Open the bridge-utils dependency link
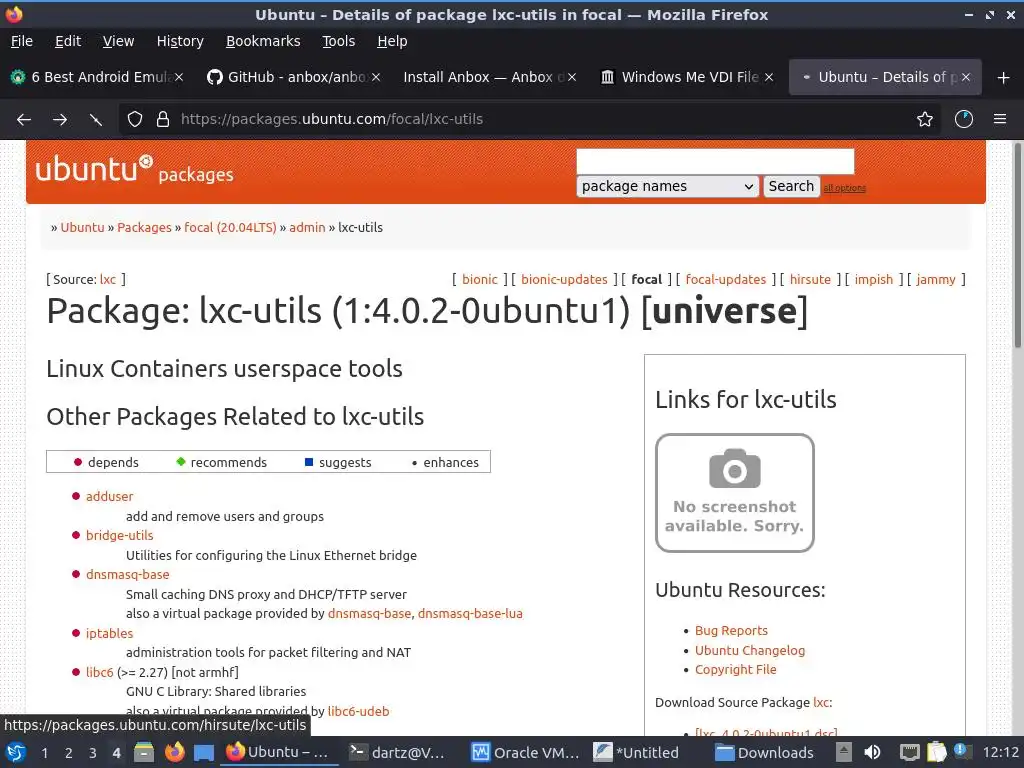The width and height of the screenshot is (1024, 768). pyautogui.click(x=120, y=536)
